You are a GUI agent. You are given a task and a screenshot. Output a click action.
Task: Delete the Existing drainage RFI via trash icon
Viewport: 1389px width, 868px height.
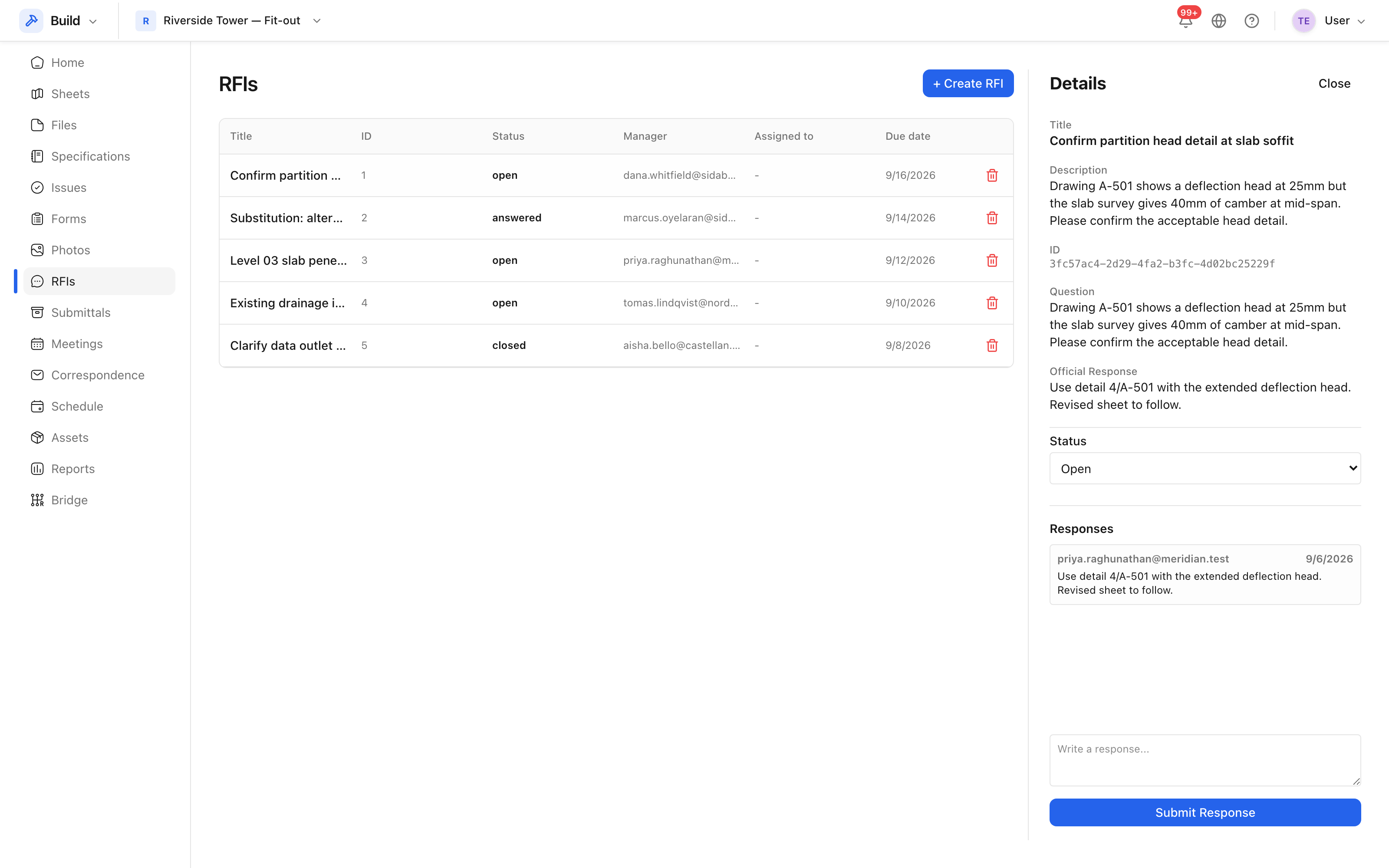tap(992, 302)
